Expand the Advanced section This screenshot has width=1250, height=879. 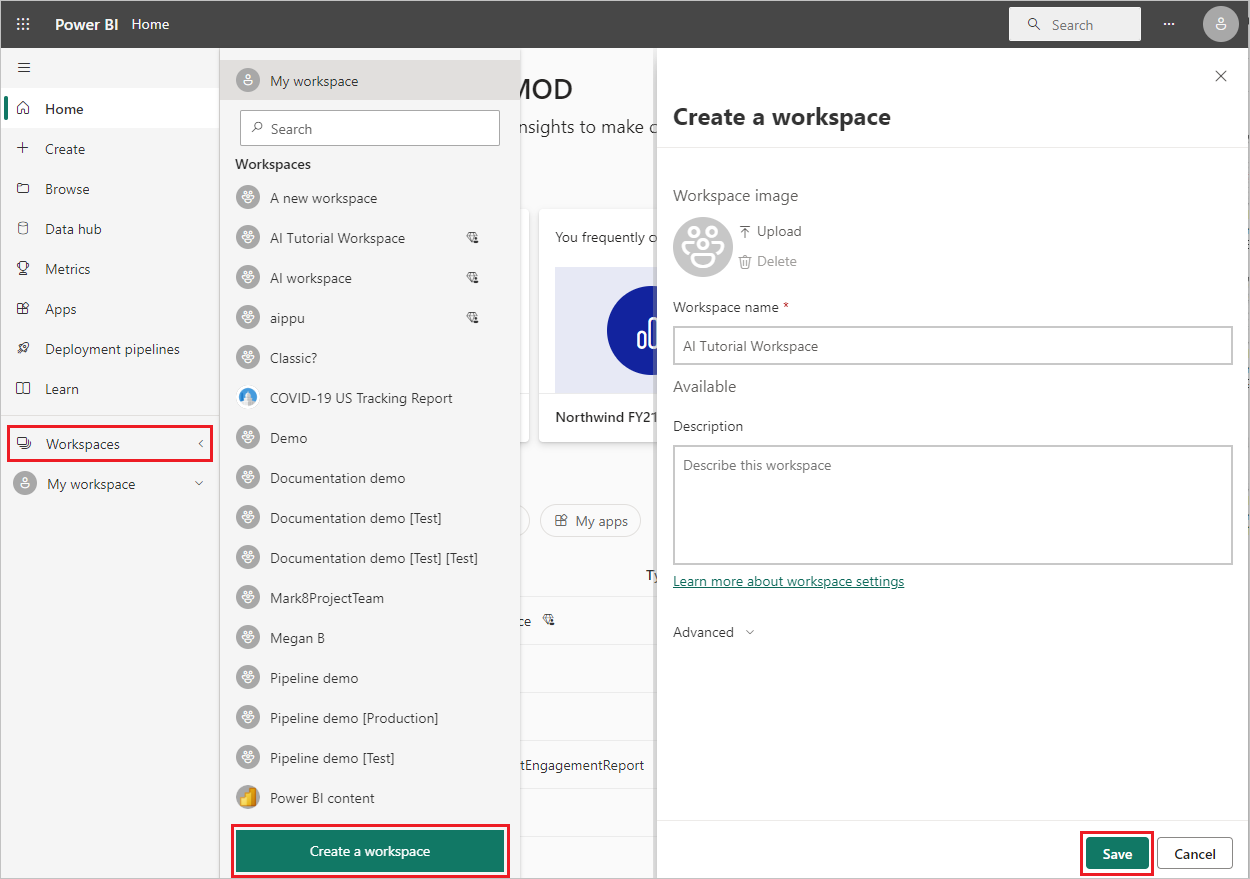tap(714, 632)
